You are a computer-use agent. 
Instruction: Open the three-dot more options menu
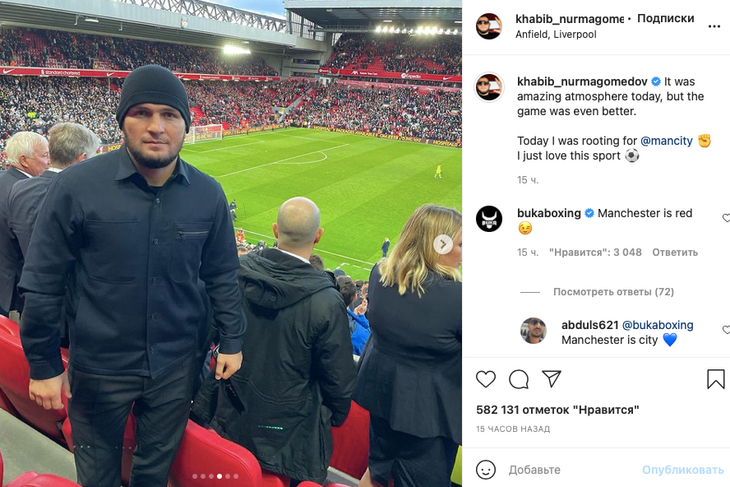click(714, 27)
